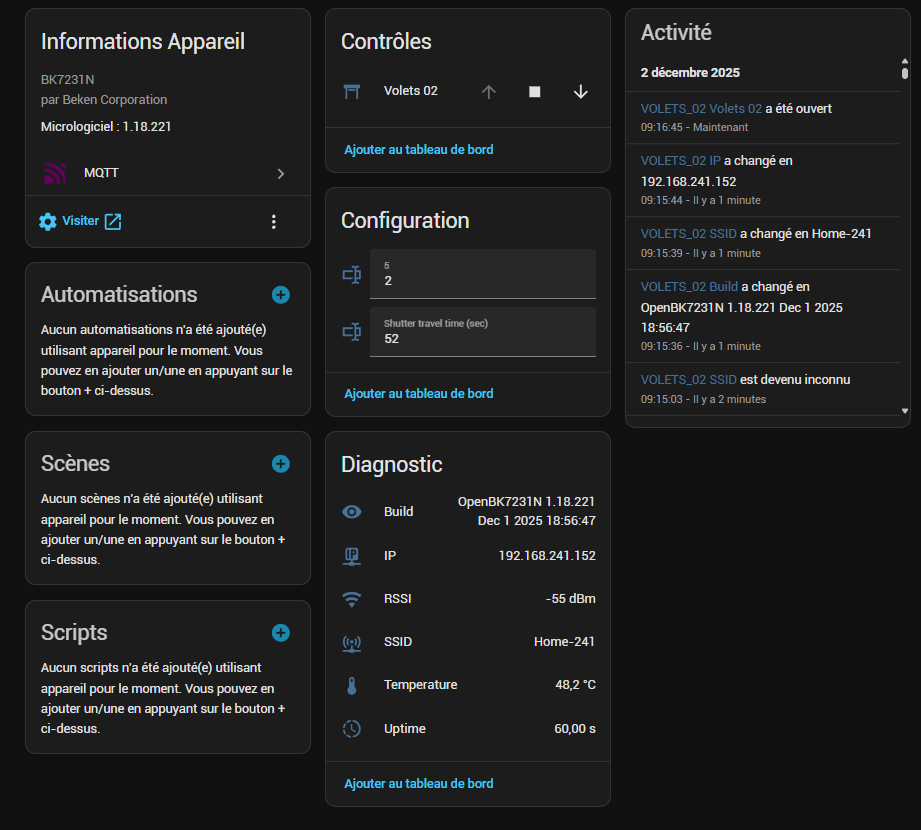Add Diagnostic card to dashboard
This screenshot has height=830, width=921.
tap(418, 784)
